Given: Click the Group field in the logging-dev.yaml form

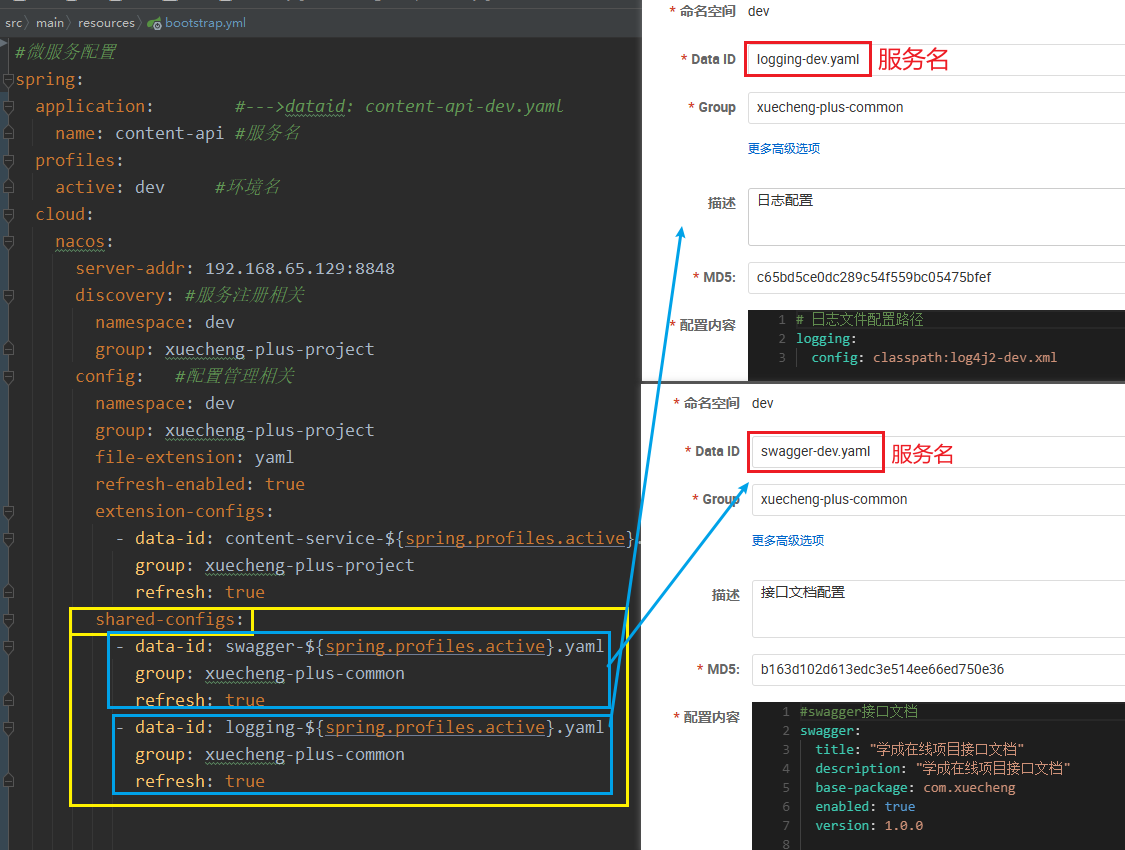Looking at the screenshot, I should click(936, 108).
